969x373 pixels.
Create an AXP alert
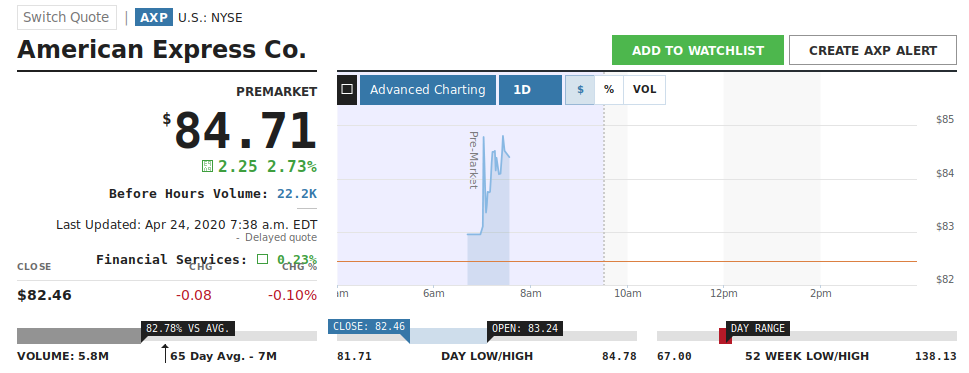click(873, 50)
